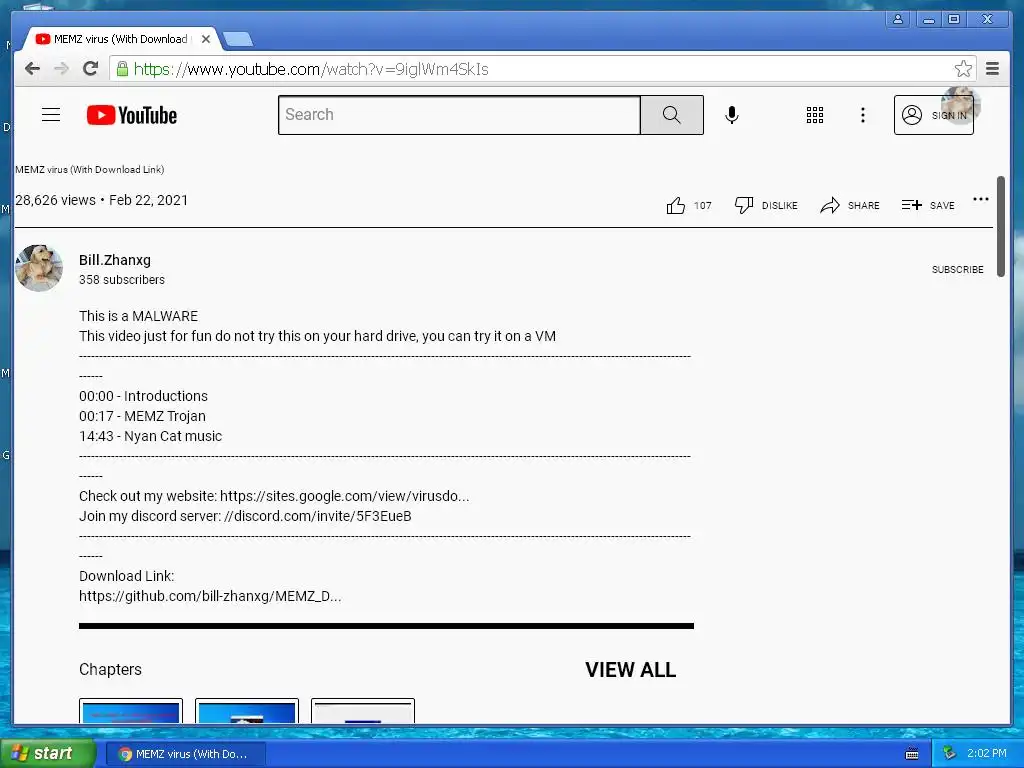1024x768 pixels.
Task: Open the first chapter thumbnail
Action: [131, 711]
